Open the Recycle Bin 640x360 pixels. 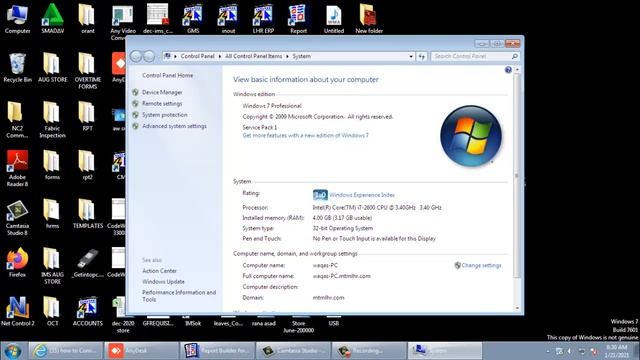[17, 67]
